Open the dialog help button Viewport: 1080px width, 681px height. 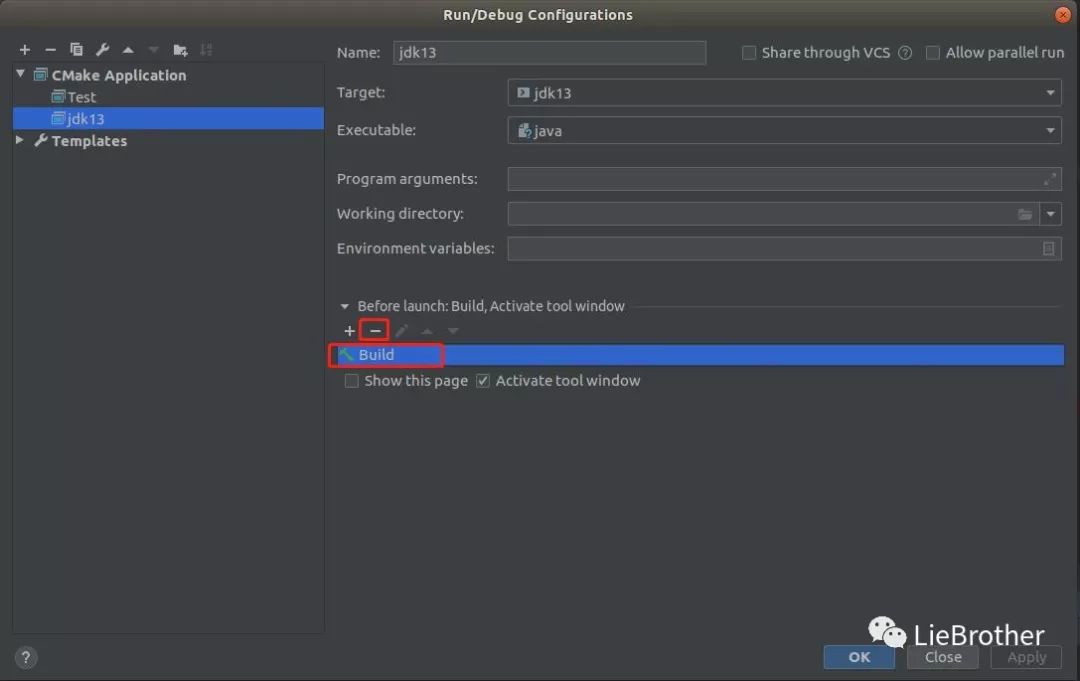pyautogui.click(x=25, y=658)
